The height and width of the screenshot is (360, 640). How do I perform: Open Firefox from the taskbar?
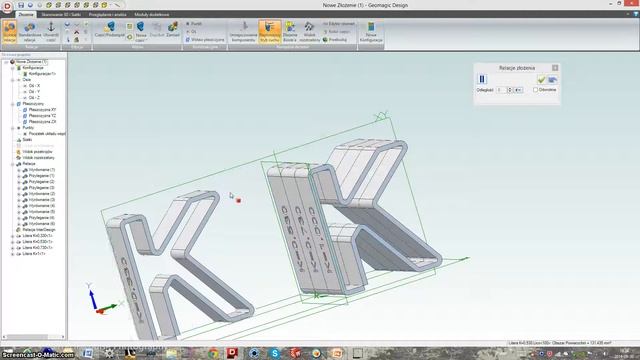click(x=316, y=353)
